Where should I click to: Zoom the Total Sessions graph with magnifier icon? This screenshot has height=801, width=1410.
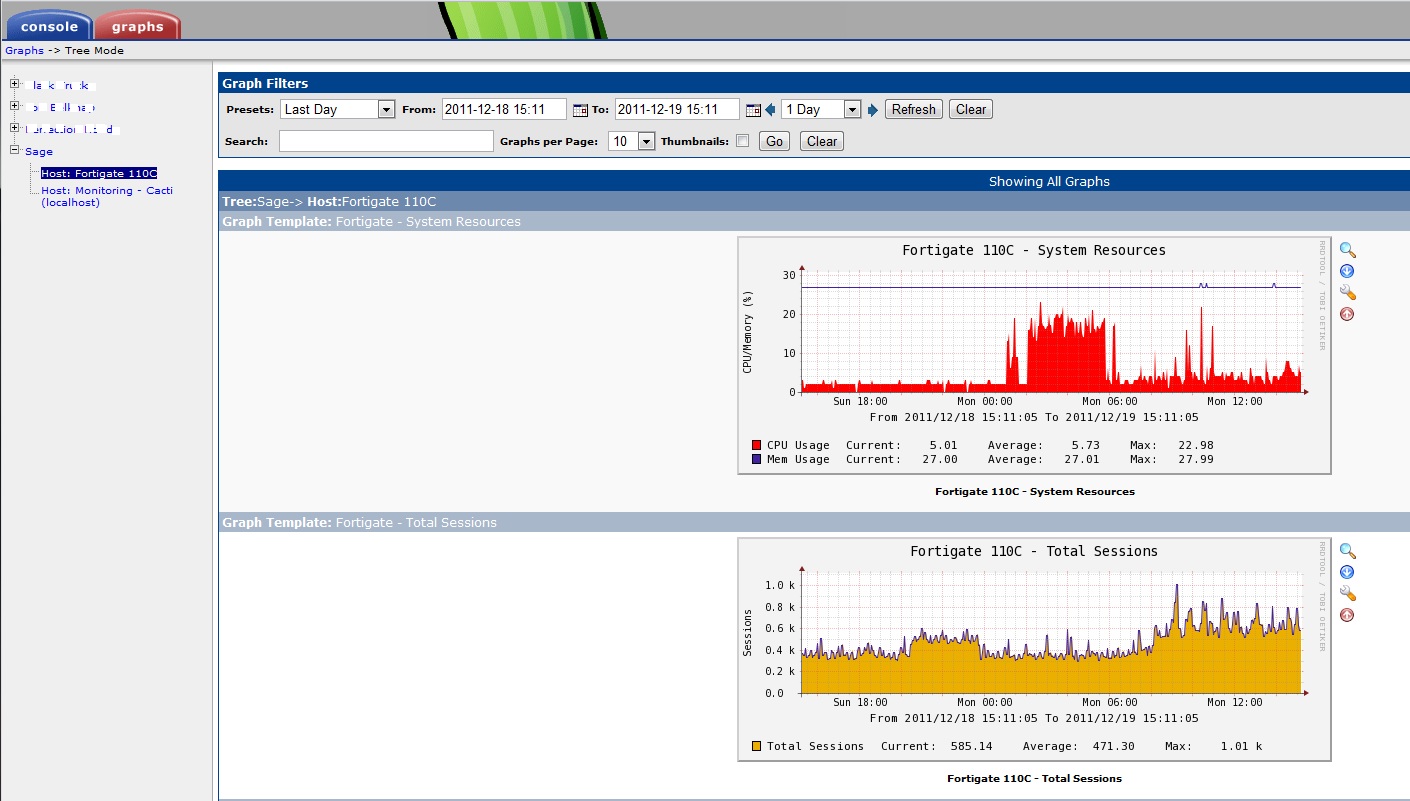tap(1347, 551)
